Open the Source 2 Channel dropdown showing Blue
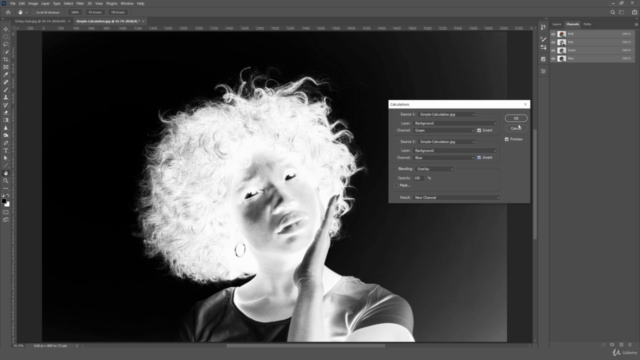This screenshot has width=640, height=360. tap(444, 158)
